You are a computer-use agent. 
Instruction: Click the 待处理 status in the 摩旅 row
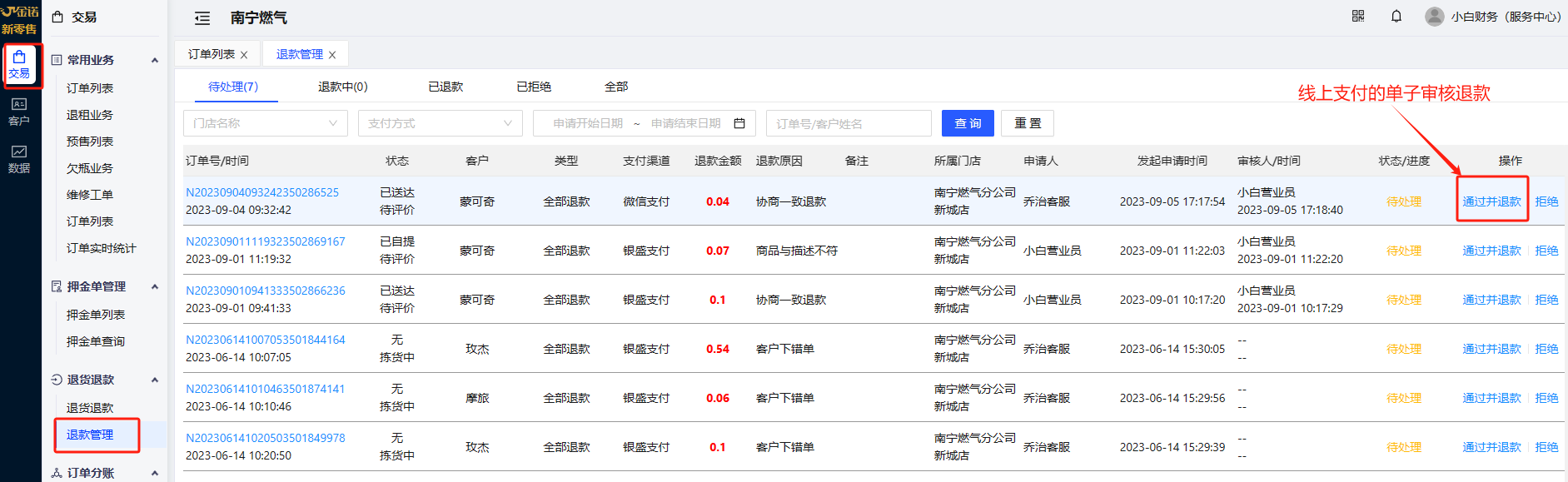click(1404, 398)
